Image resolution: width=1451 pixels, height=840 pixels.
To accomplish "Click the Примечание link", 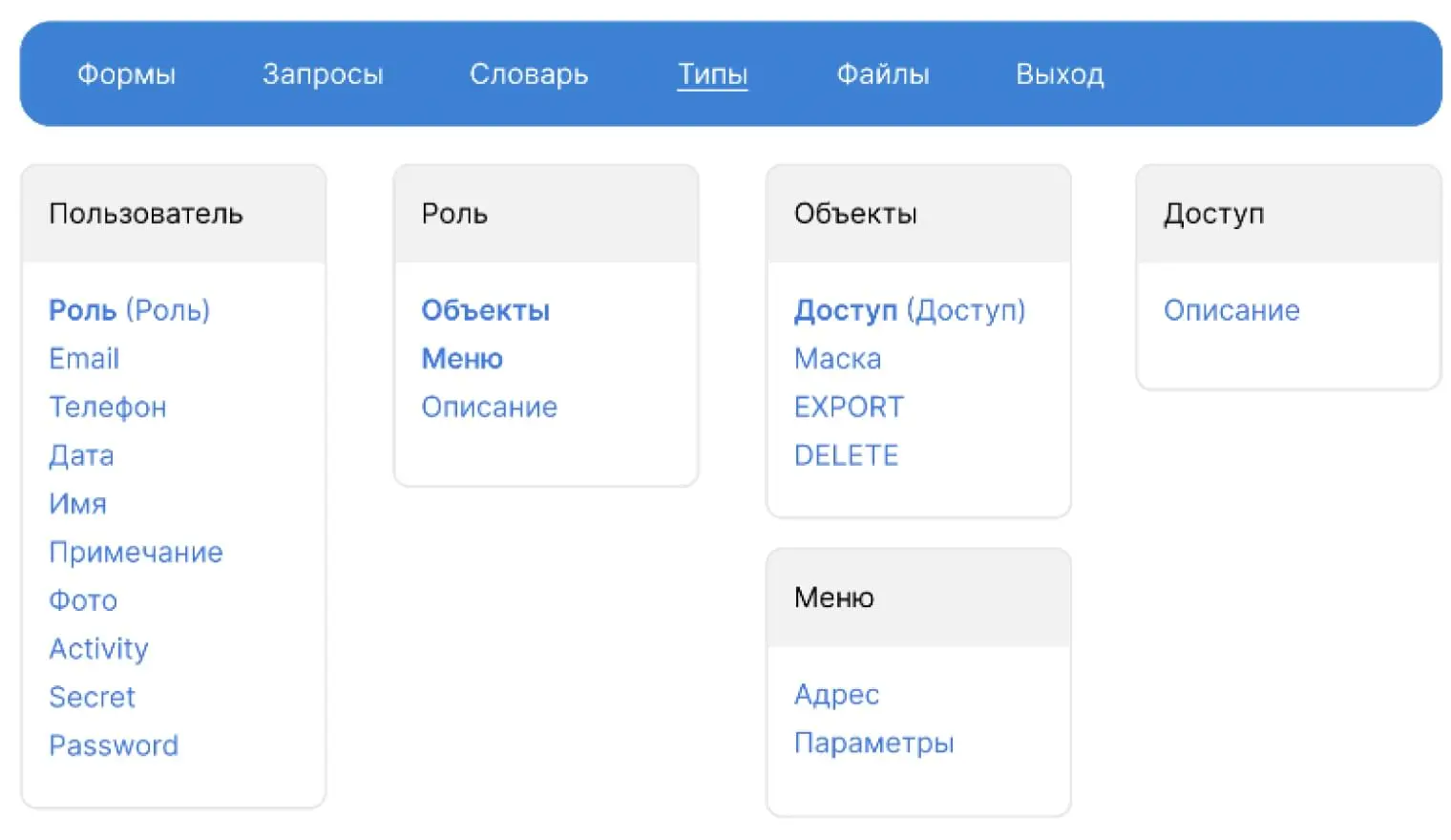I will [136, 553].
